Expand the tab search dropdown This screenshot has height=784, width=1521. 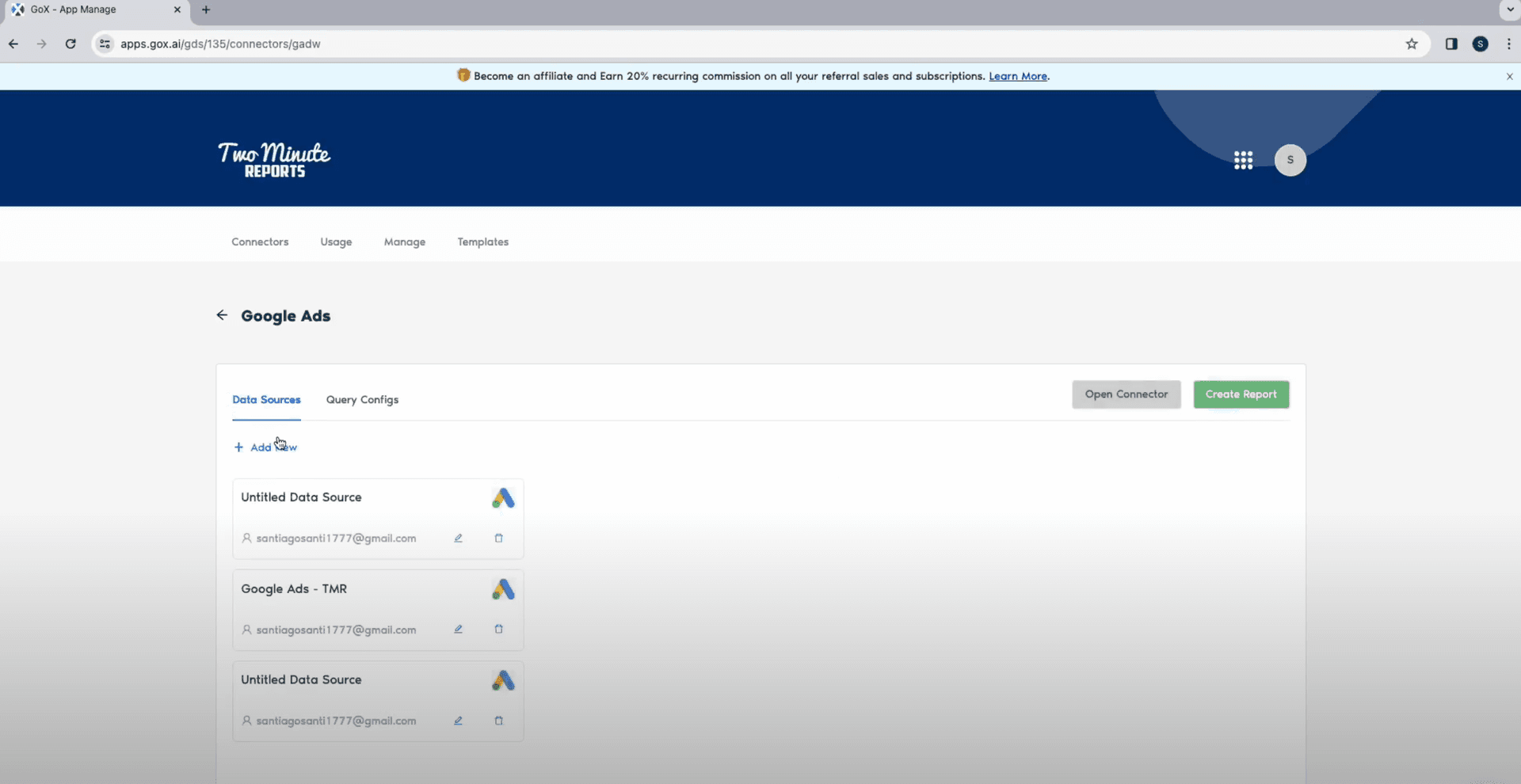click(x=1509, y=10)
